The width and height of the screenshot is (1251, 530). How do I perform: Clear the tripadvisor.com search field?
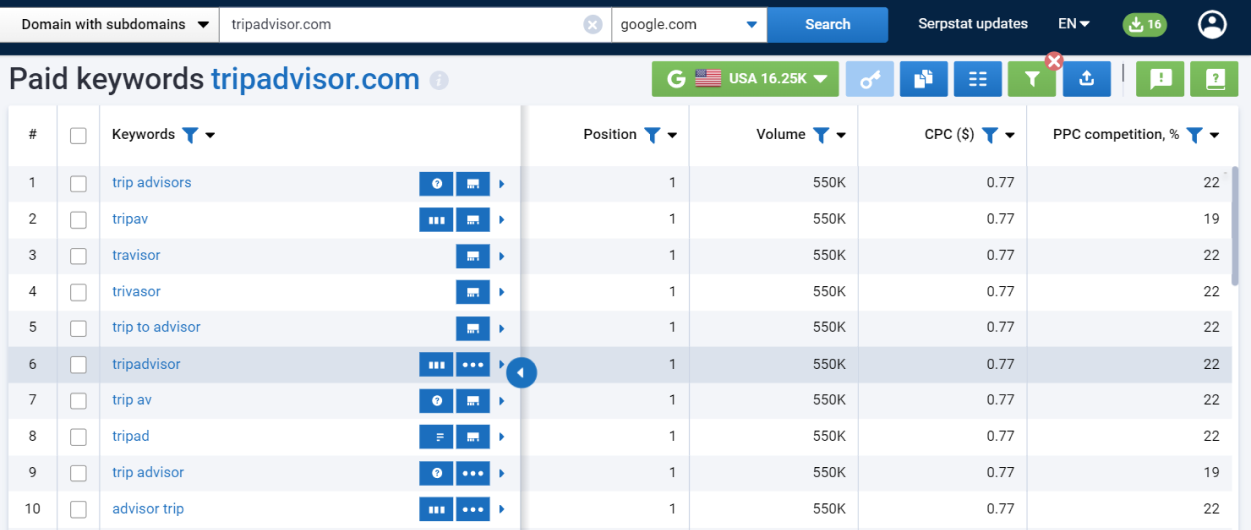pos(593,24)
